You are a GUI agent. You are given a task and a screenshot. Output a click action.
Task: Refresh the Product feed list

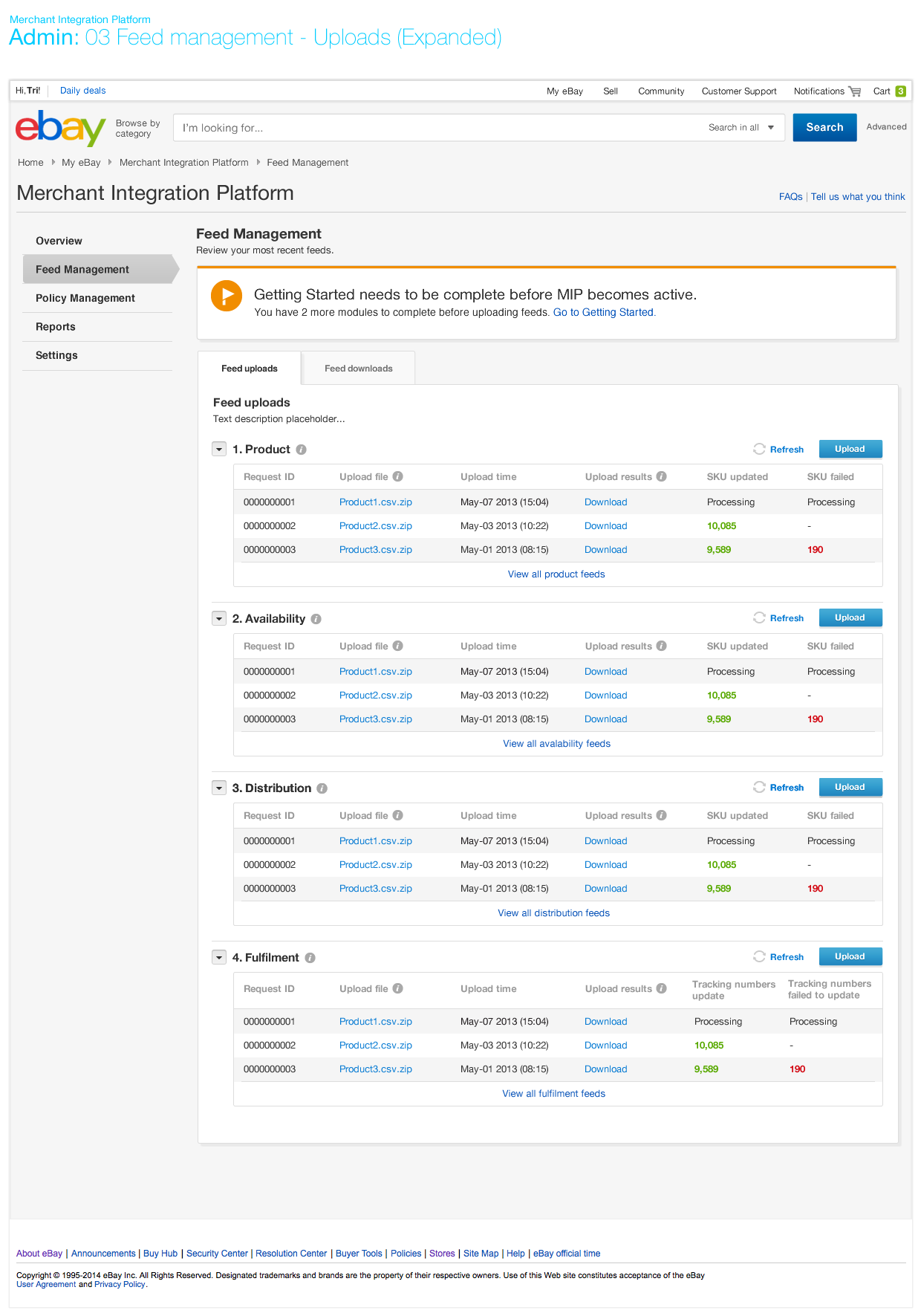pos(778,450)
